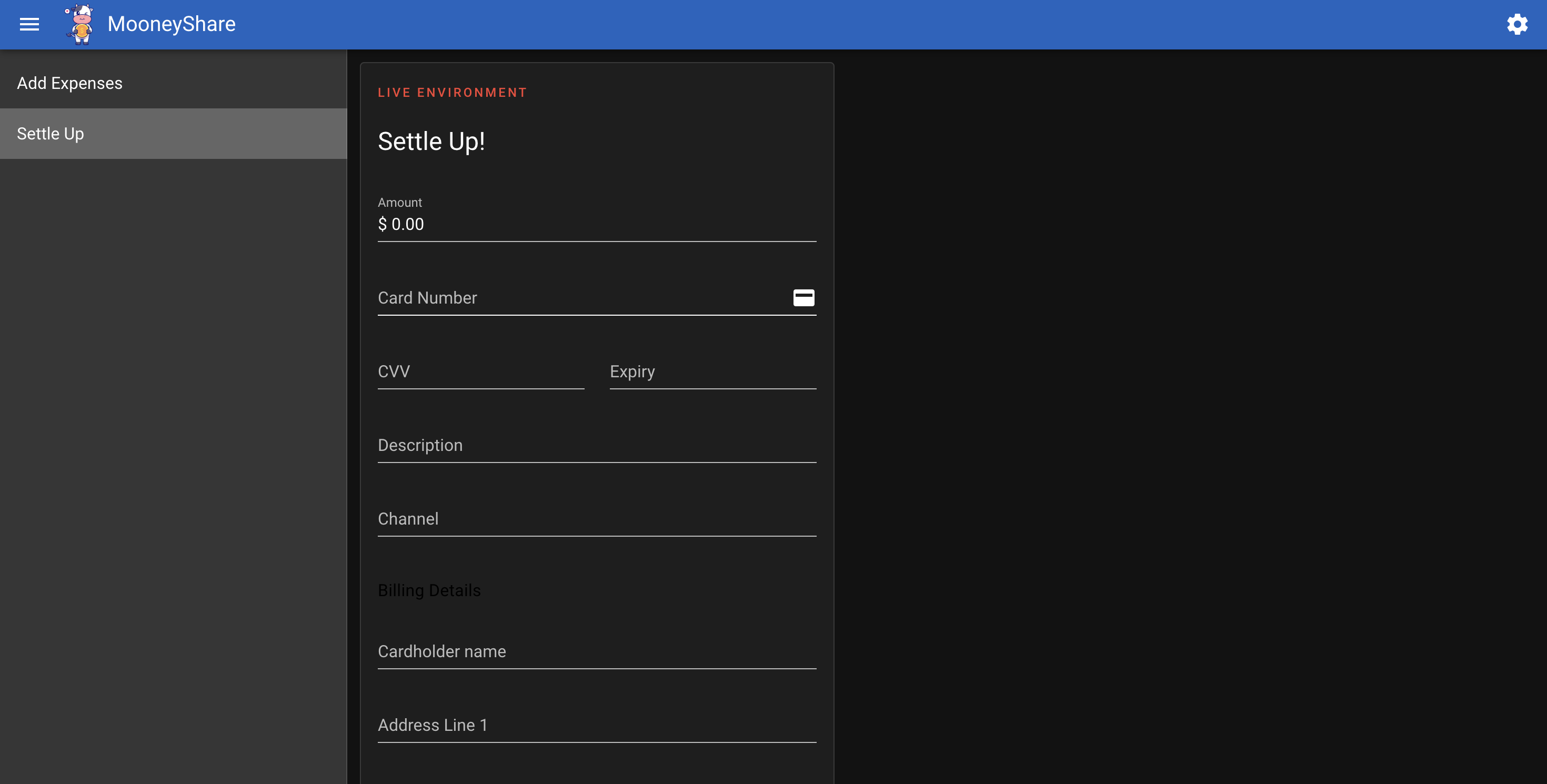This screenshot has height=784, width=1547.
Task: Open the Channel field
Action: tap(596, 519)
